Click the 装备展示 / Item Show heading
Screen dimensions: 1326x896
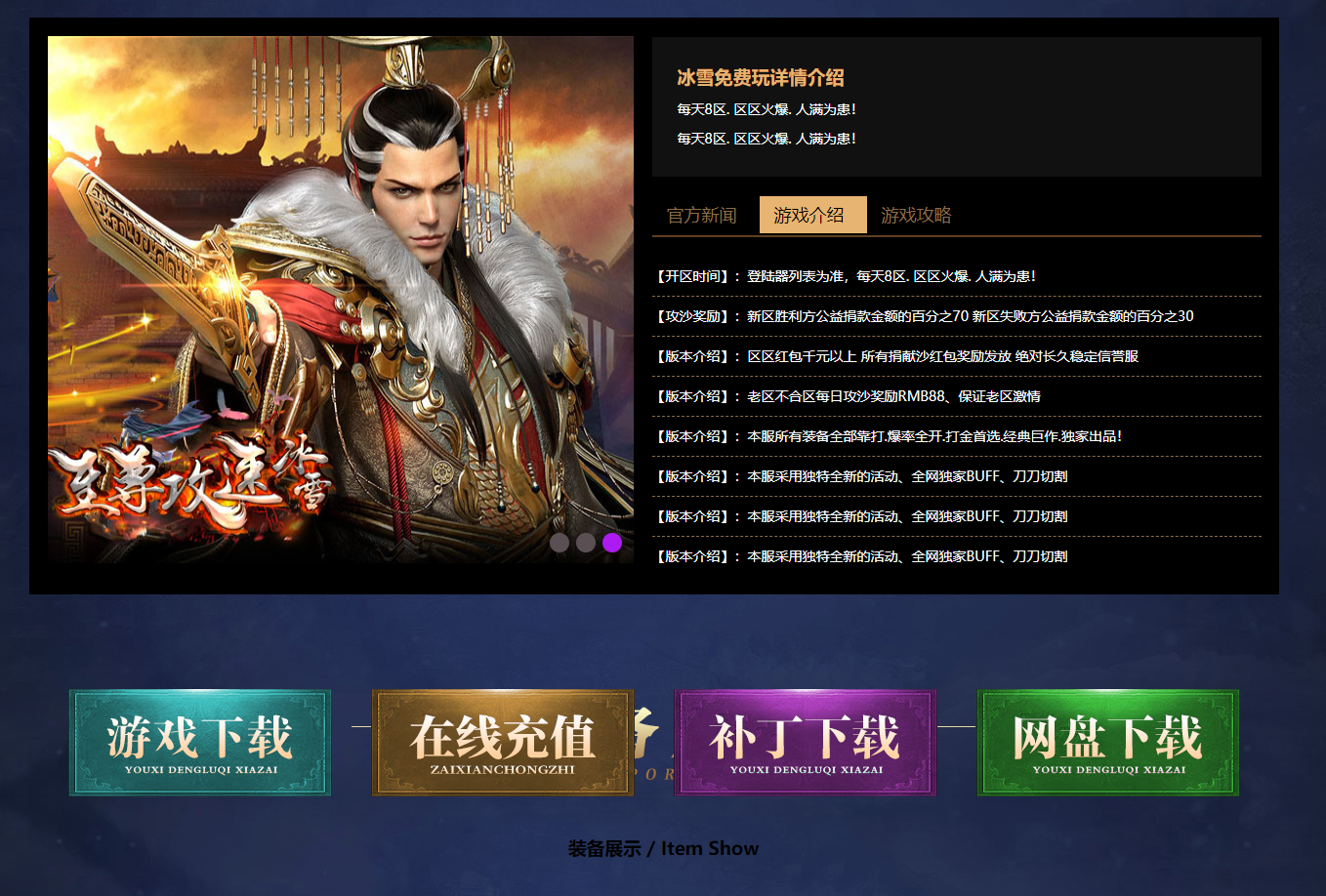pos(663,848)
